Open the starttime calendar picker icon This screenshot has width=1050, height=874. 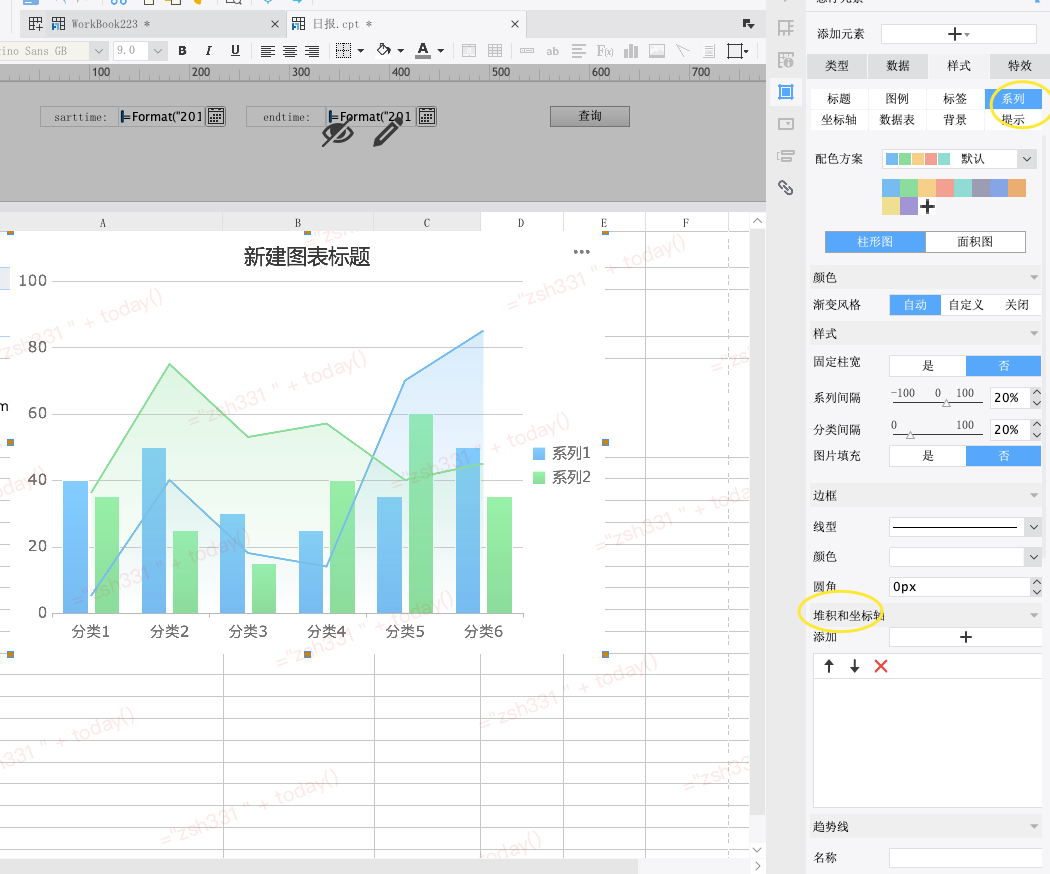click(x=216, y=117)
